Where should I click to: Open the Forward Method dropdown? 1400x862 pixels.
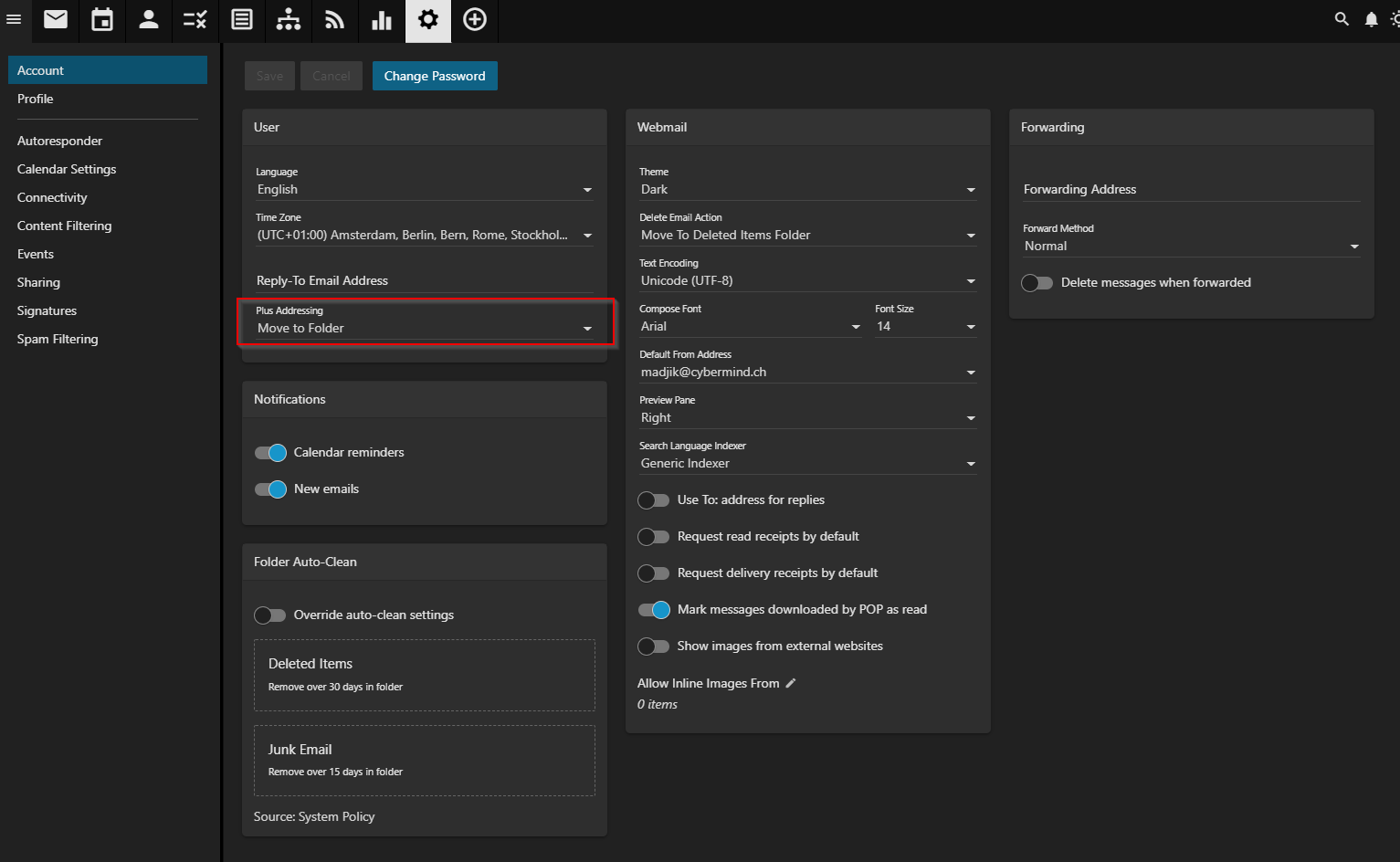(1191, 247)
